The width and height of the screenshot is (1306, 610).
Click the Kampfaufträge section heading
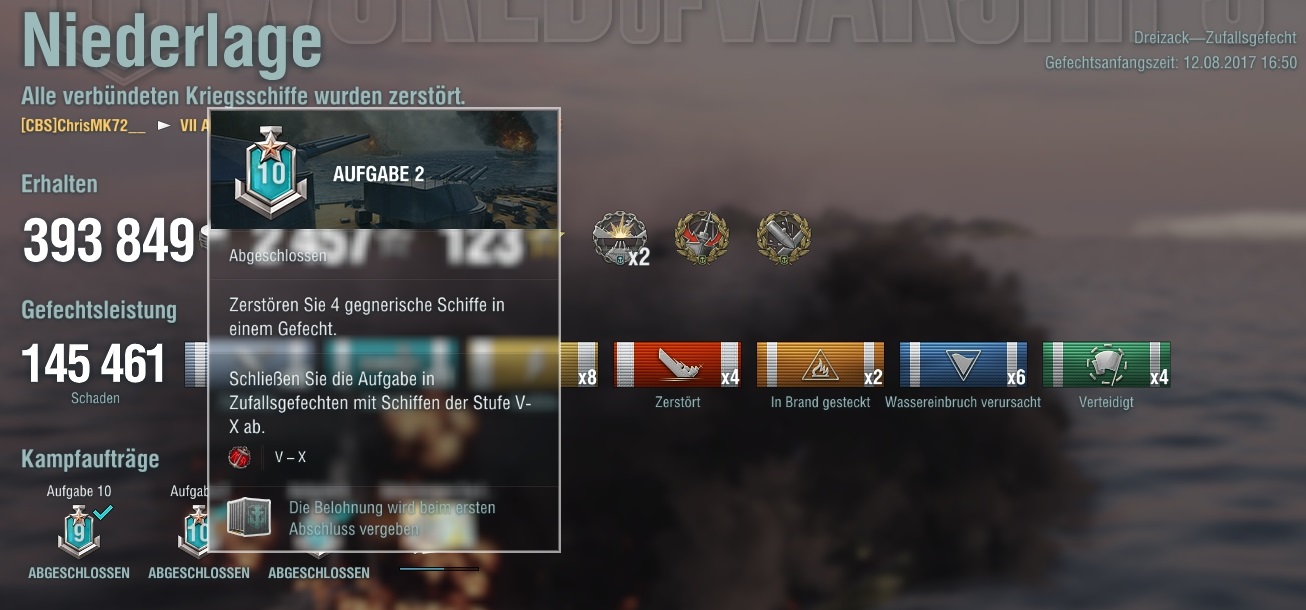pos(90,459)
